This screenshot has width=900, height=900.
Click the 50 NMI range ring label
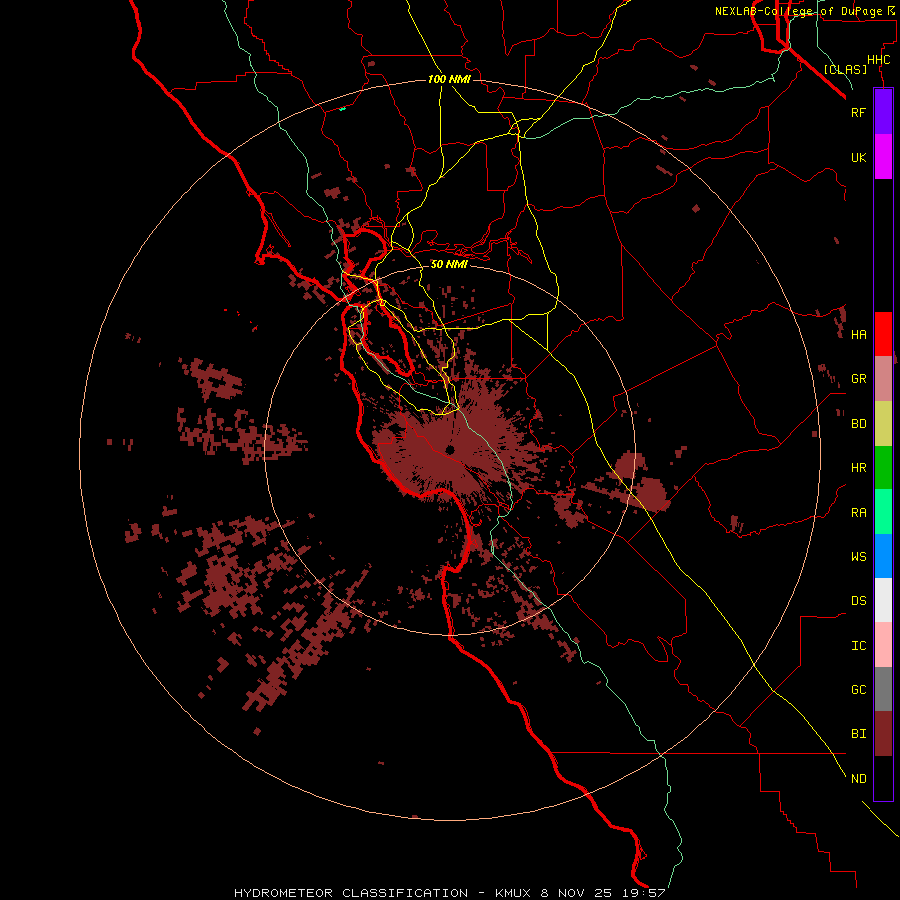[449, 264]
